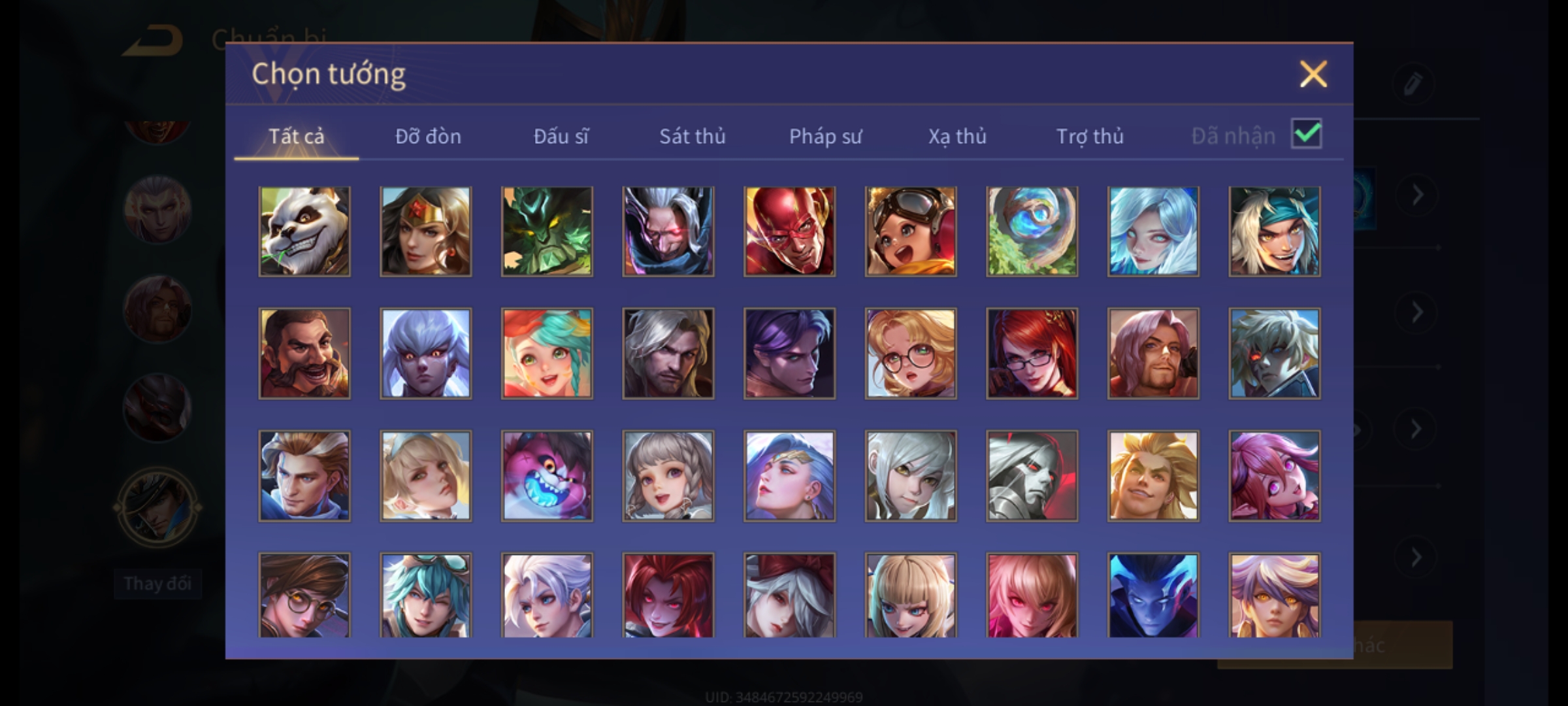Go back using the return arrow
The height and width of the screenshot is (706, 1568).
click(154, 41)
